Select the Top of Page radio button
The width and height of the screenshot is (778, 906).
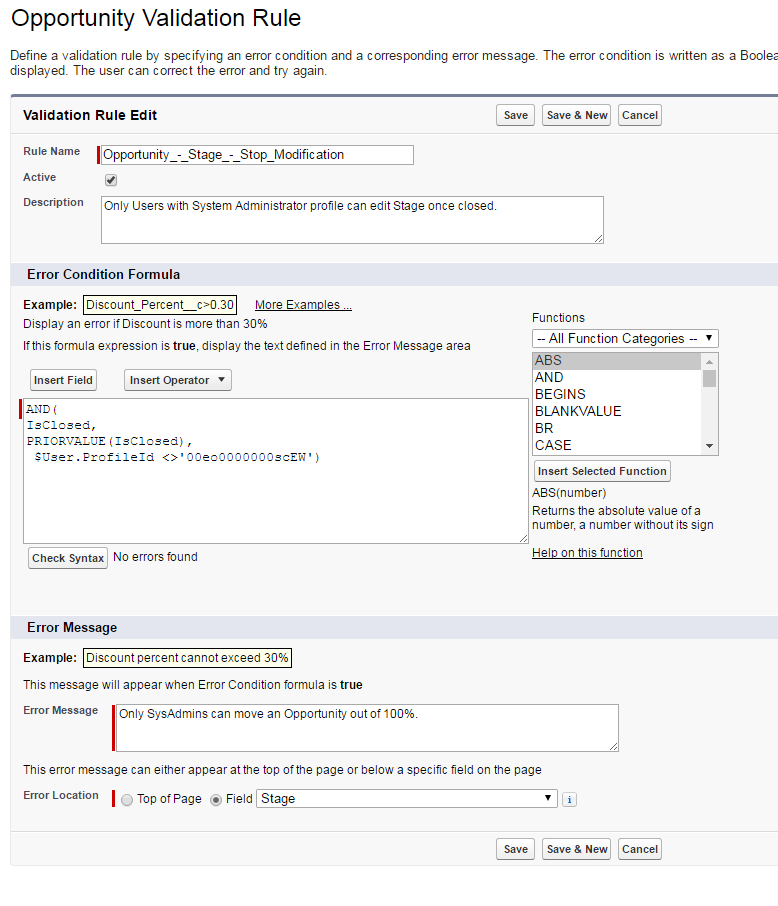pyautogui.click(x=127, y=800)
